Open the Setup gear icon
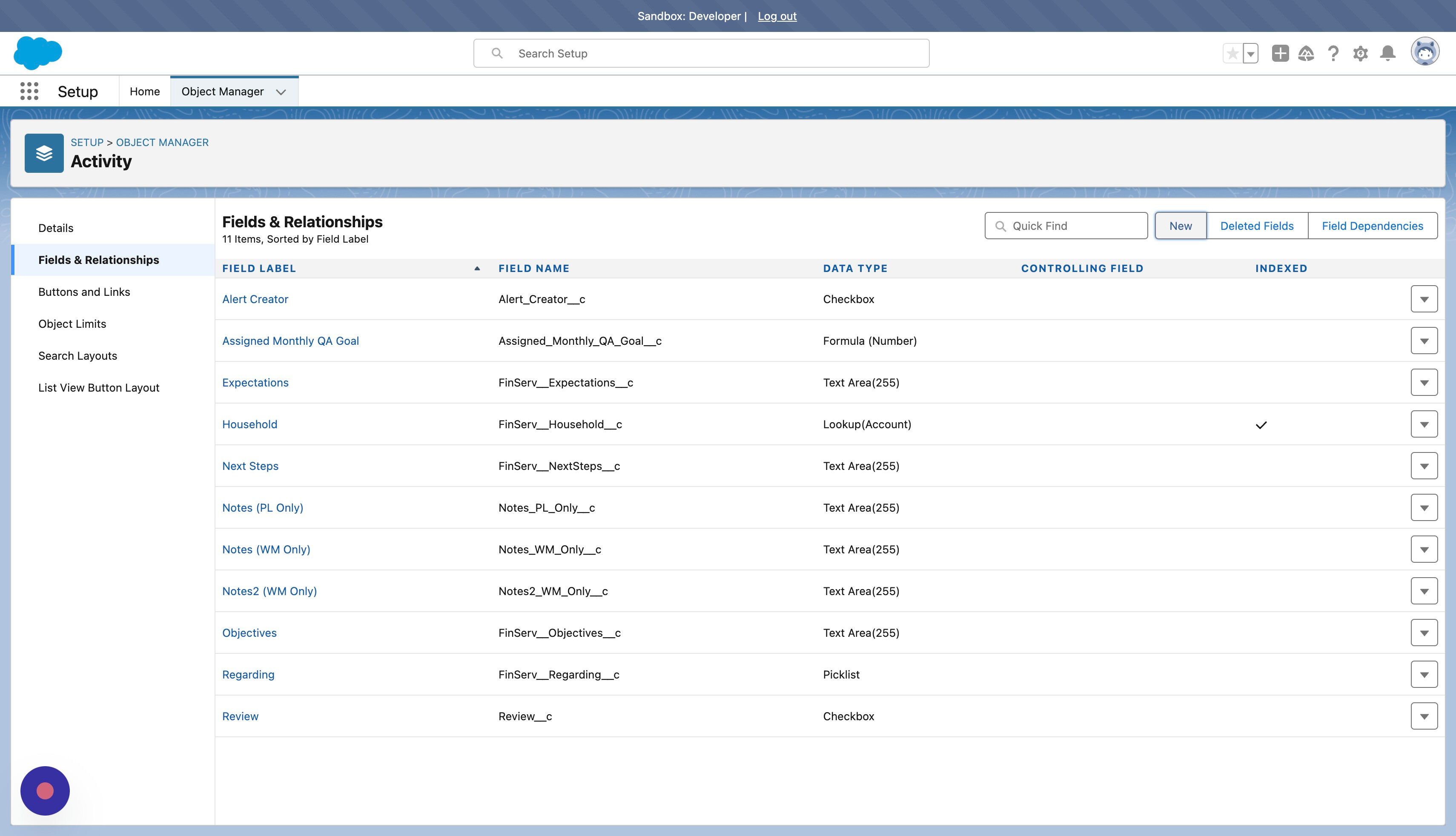1456x836 pixels. (x=1360, y=53)
